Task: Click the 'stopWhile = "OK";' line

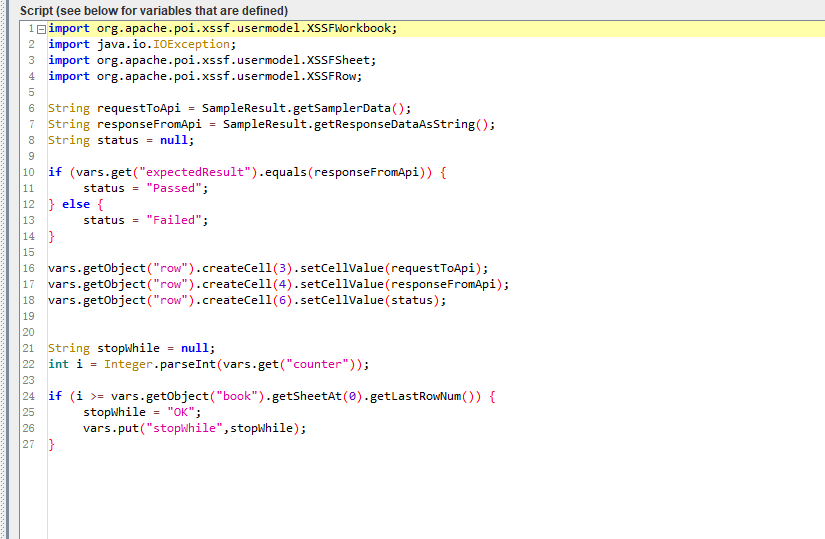Action: coord(142,412)
